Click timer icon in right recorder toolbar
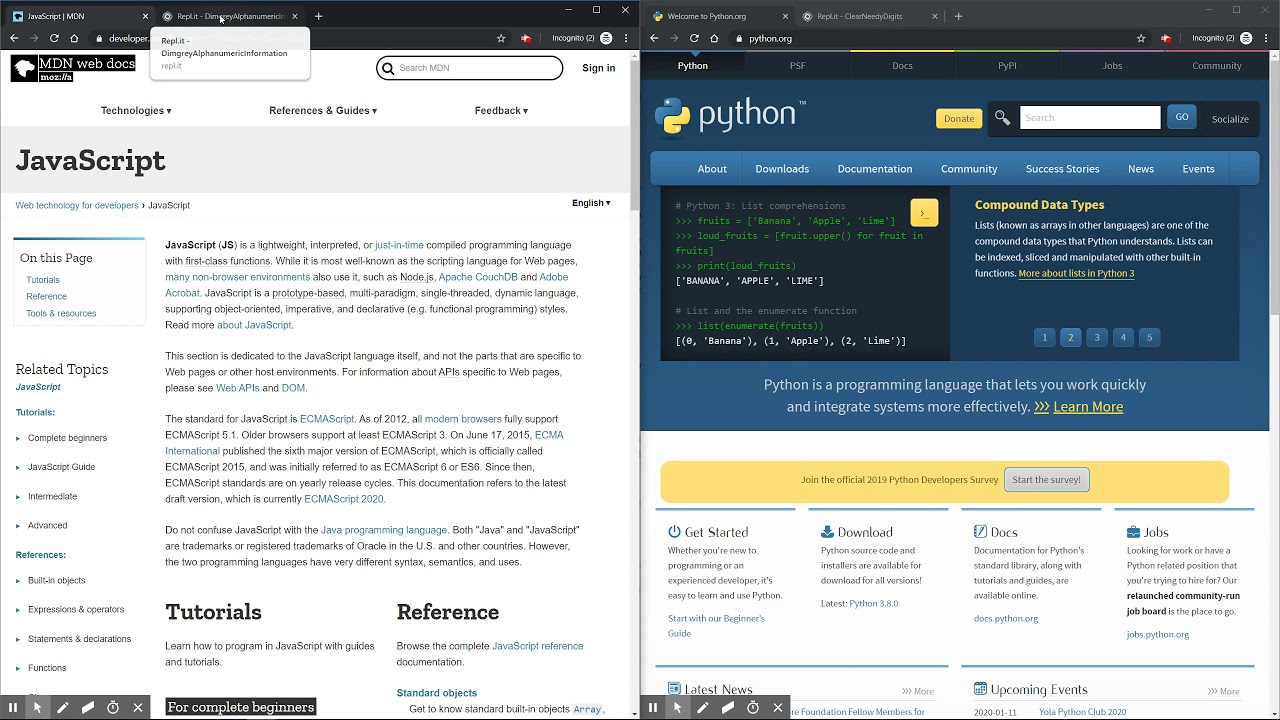 click(x=753, y=707)
